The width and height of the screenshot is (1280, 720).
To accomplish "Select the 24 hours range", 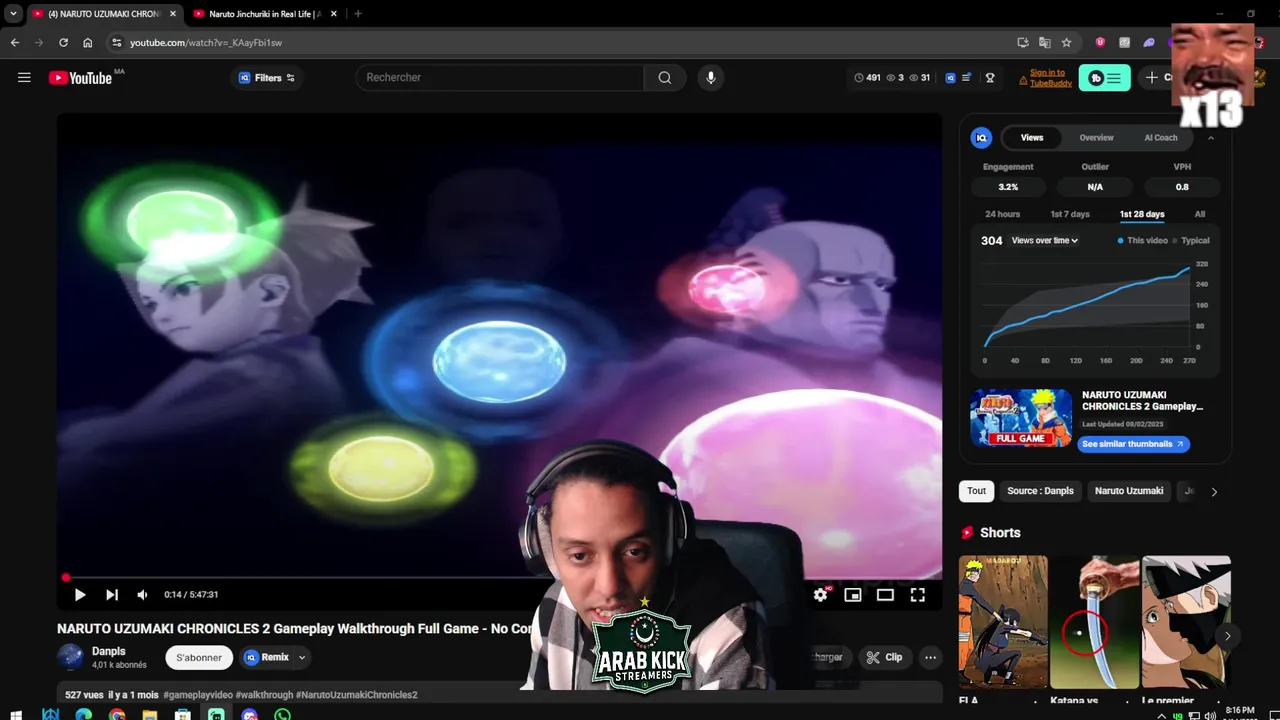I will (x=1002, y=214).
